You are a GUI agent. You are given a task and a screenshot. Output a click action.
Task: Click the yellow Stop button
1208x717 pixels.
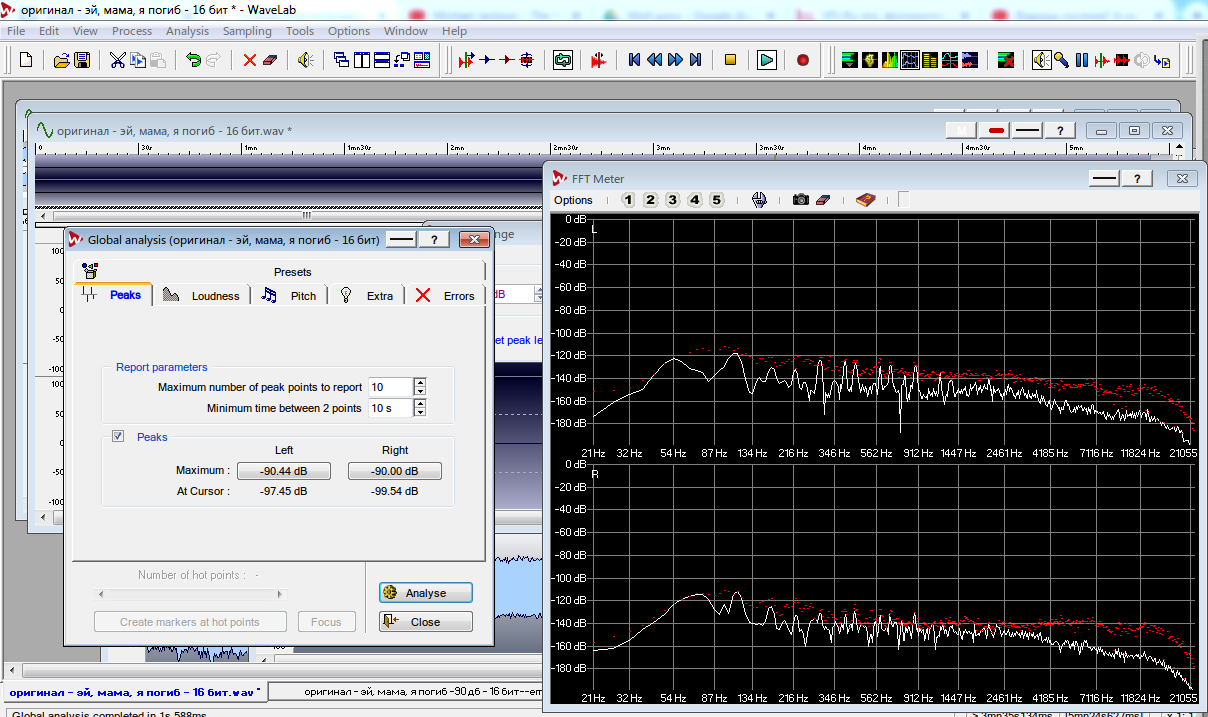[730, 61]
